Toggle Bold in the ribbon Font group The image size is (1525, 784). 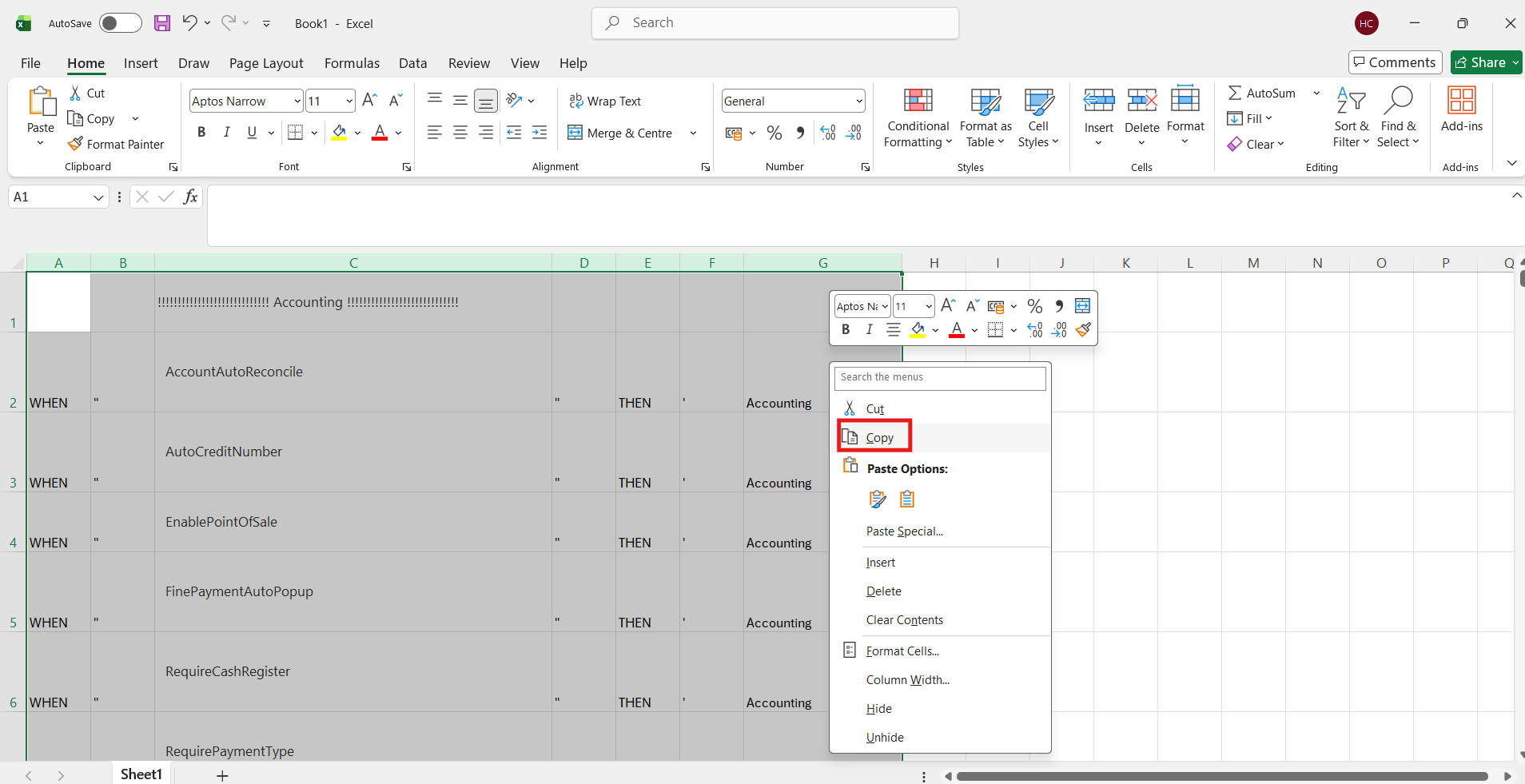point(201,133)
